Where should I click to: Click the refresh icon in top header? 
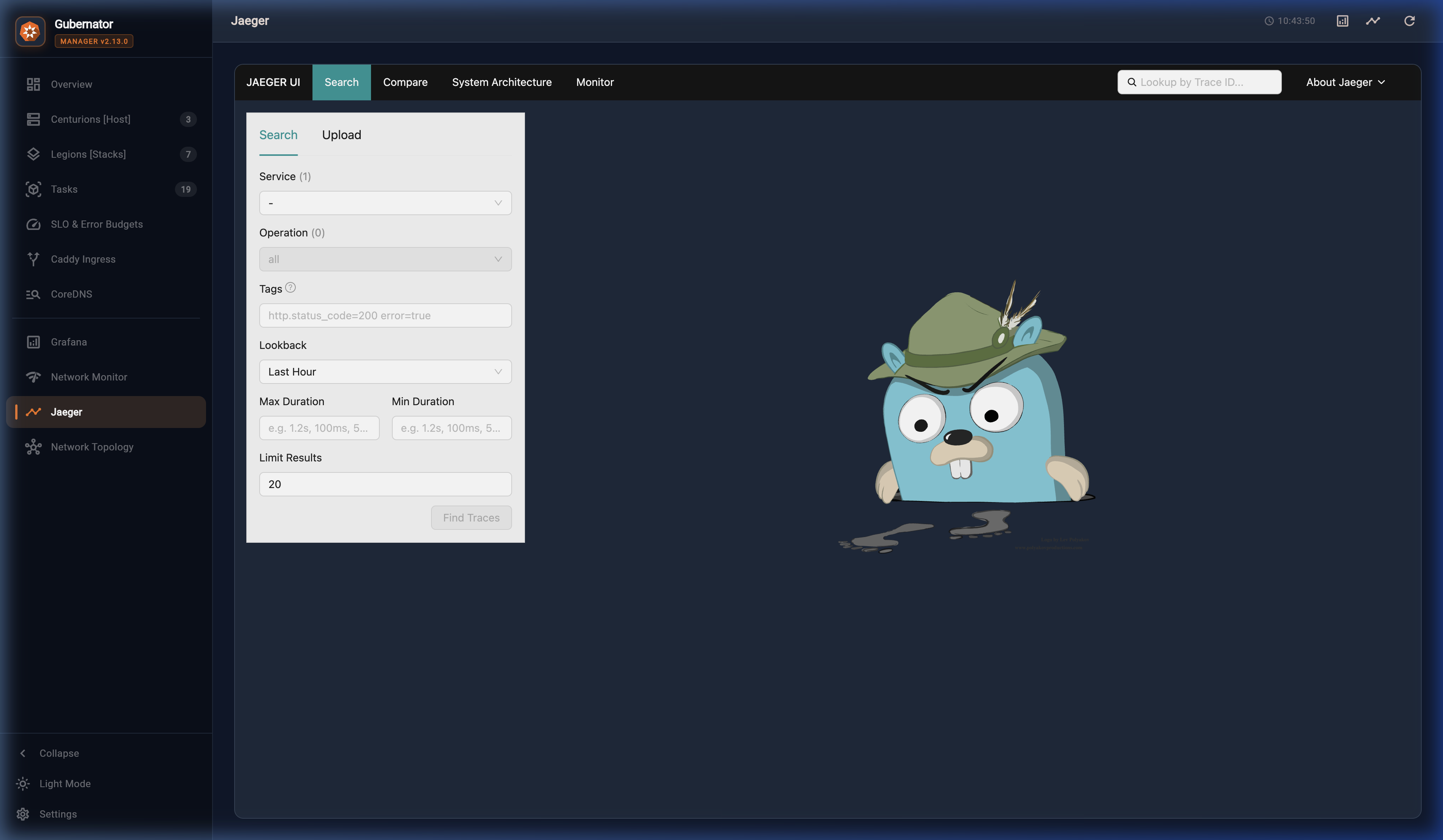click(x=1409, y=21)
